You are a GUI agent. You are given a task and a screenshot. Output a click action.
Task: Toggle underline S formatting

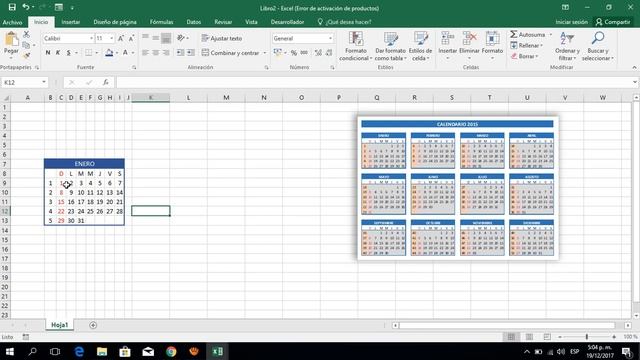[x=69, y=53]
